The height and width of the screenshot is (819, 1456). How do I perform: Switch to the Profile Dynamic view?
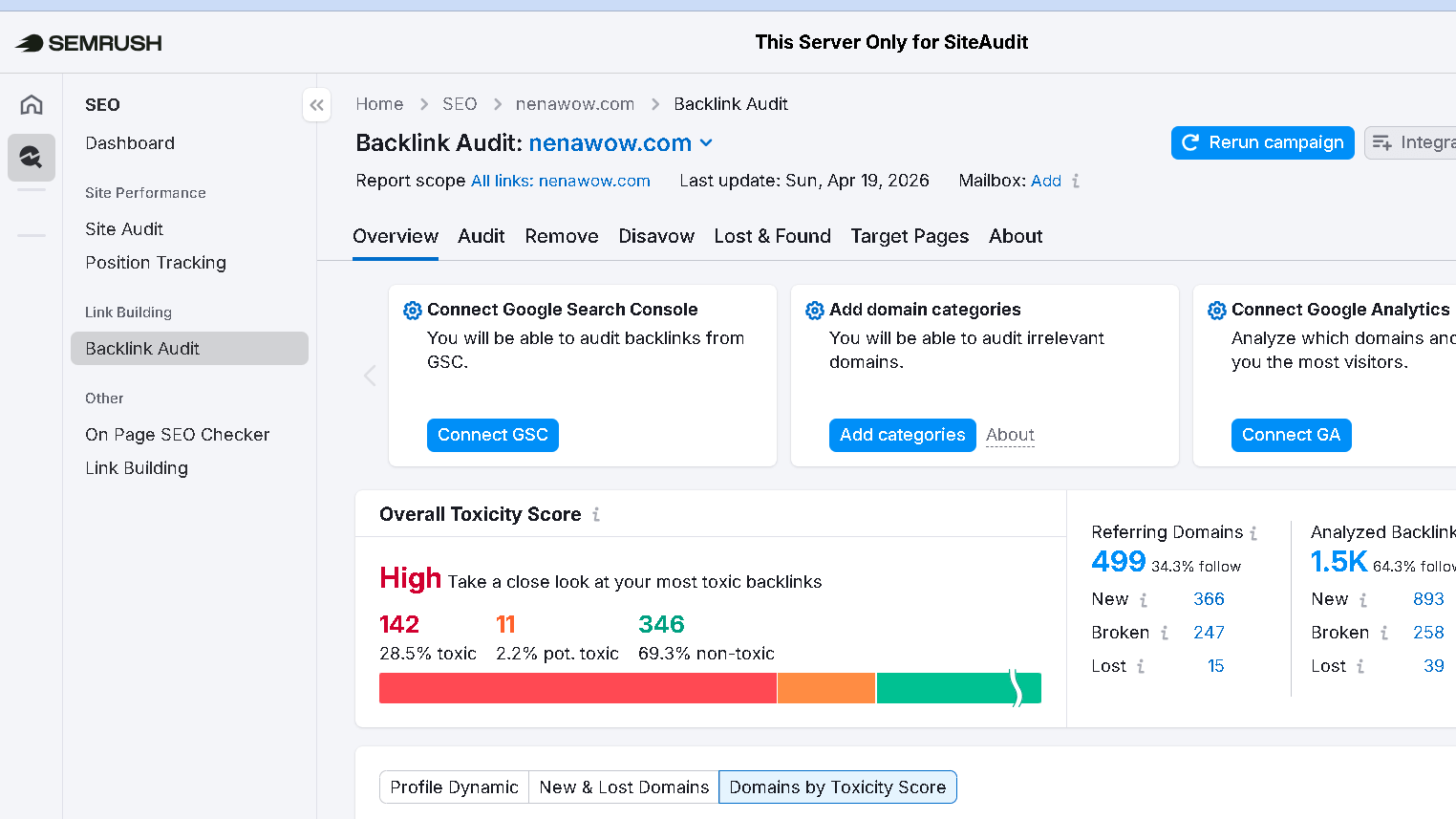(454, 787)
